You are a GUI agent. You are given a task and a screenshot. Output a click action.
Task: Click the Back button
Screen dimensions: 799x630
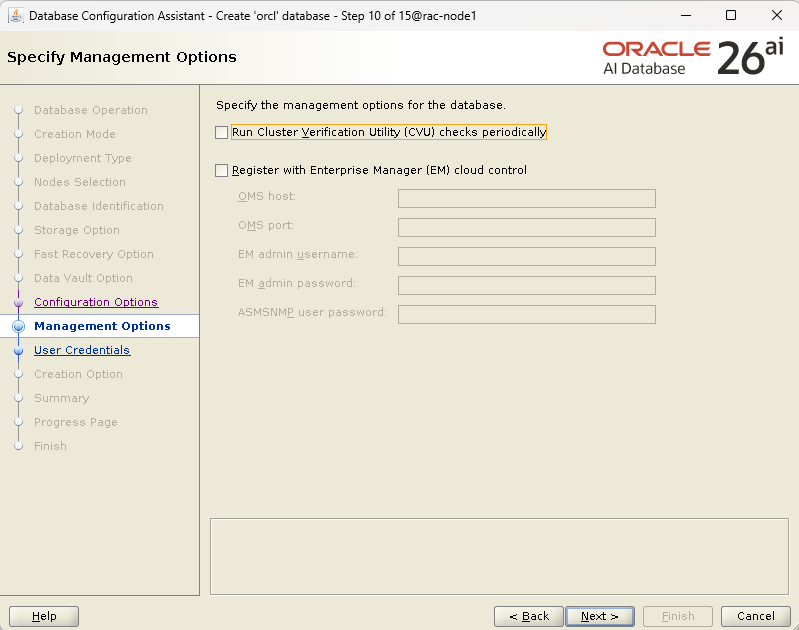529,616
